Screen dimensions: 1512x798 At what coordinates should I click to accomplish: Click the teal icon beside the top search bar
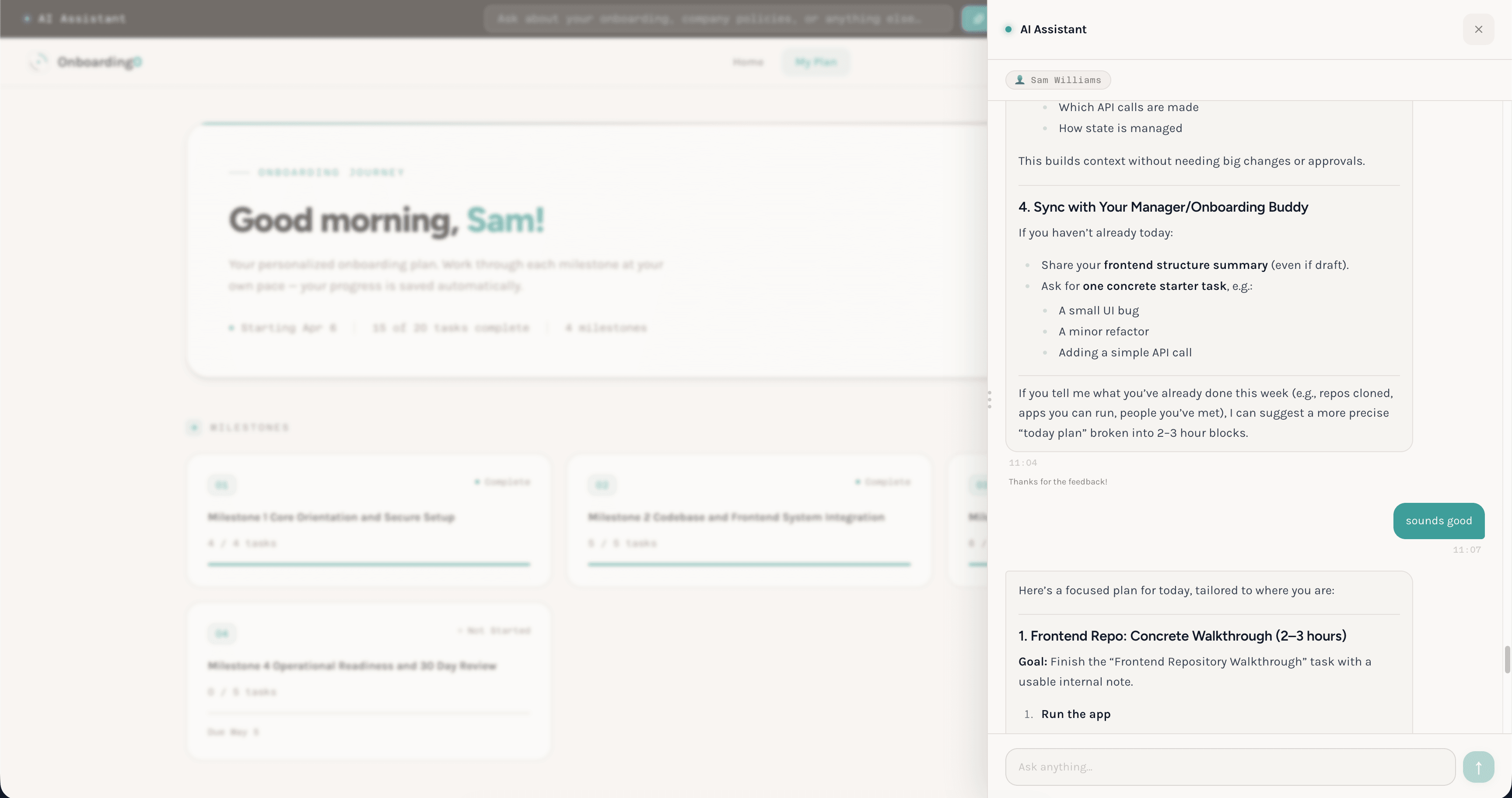[976, 18]
